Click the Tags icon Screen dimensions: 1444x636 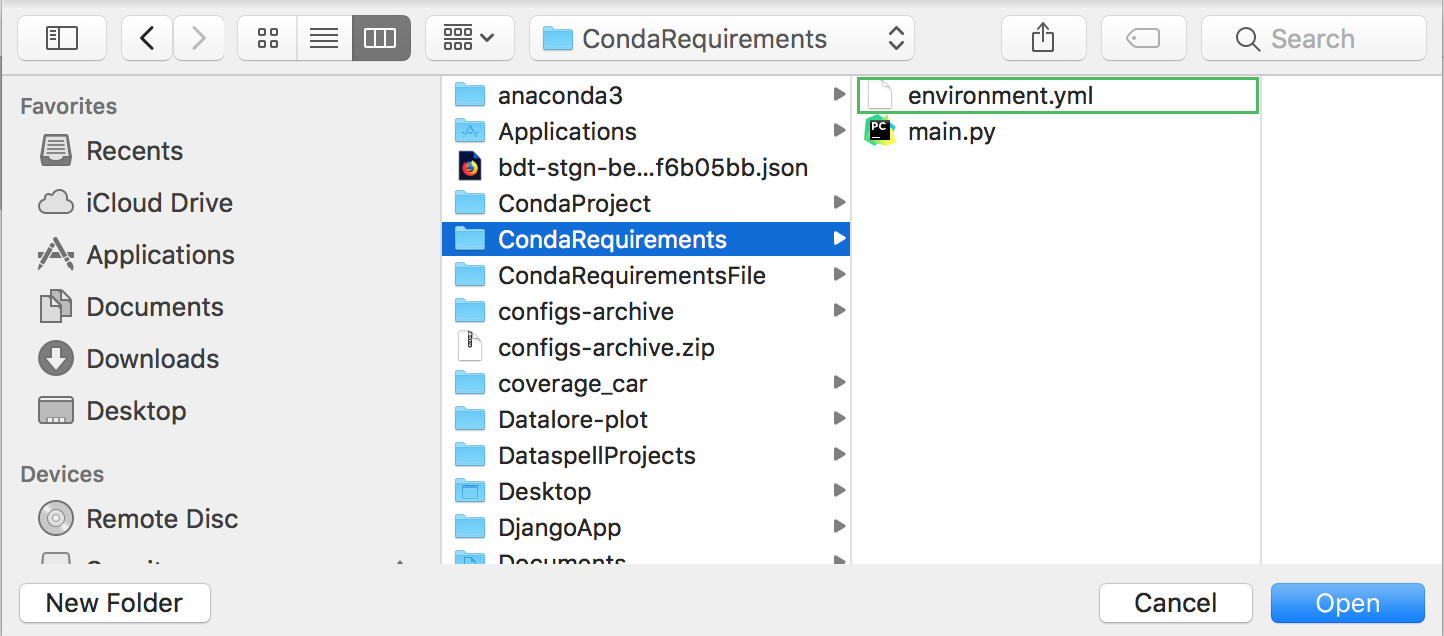pos(1143,37)
